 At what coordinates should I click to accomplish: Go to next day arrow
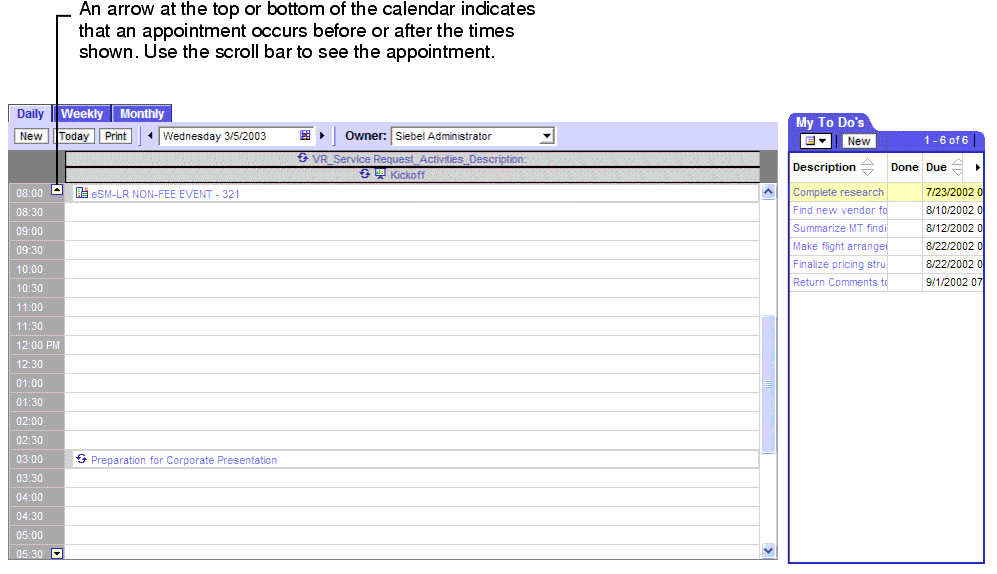[x=322, y=135]
